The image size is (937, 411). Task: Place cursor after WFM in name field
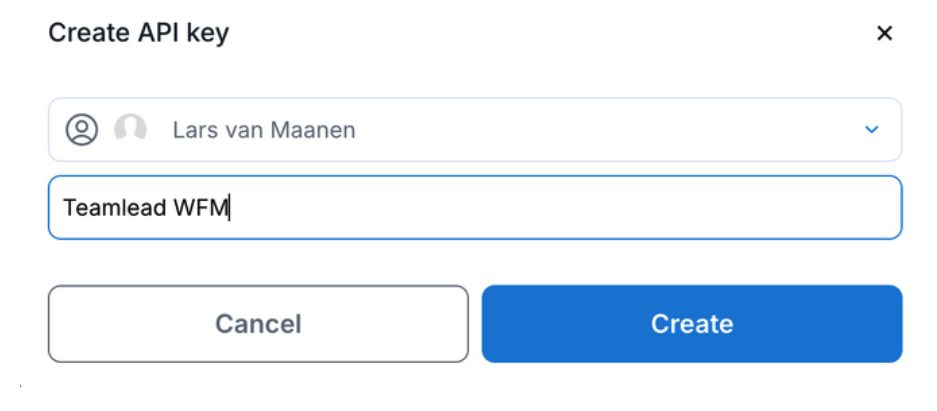(231, 208)
